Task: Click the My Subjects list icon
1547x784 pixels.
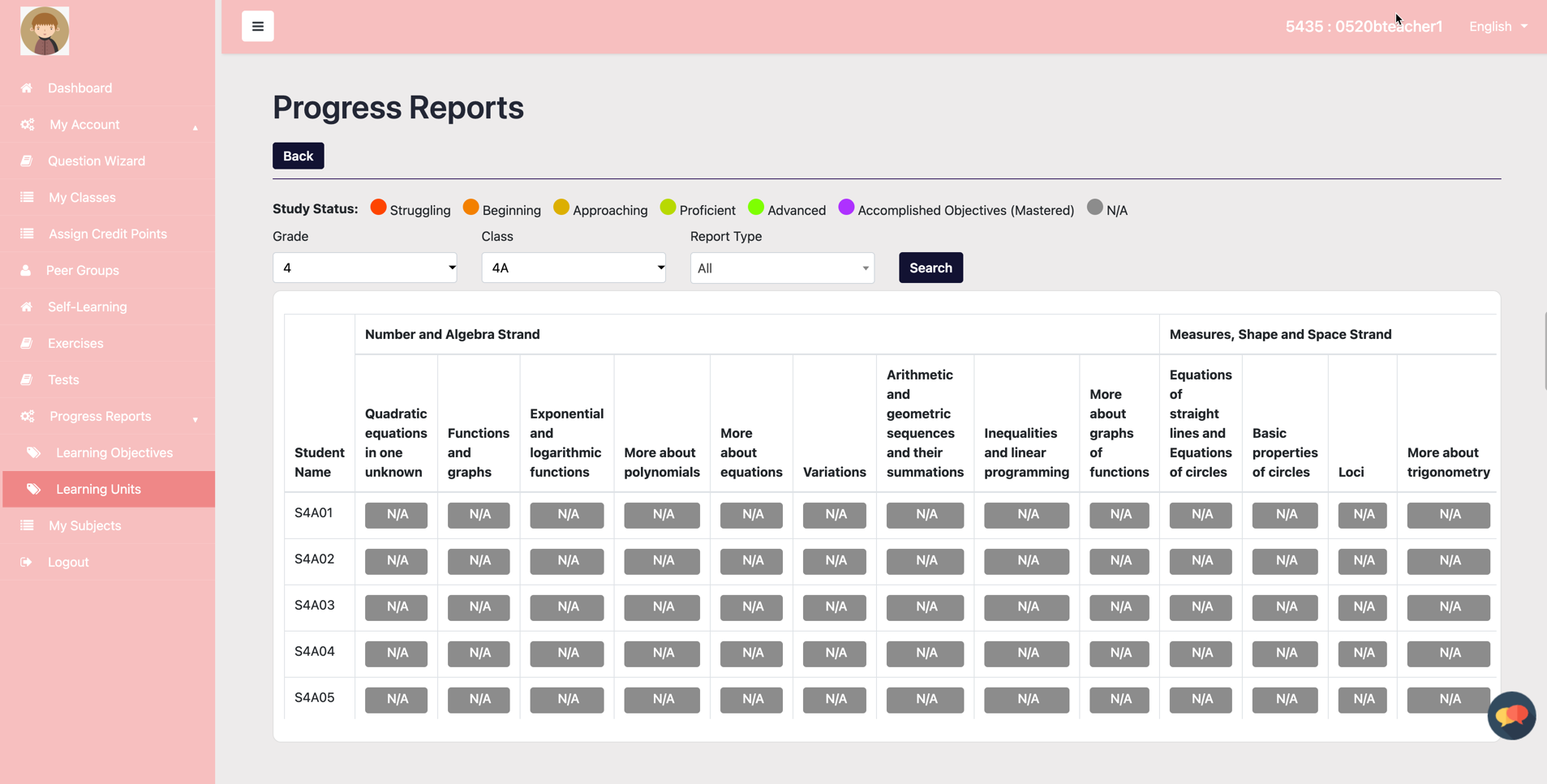Action: (x=27, y=525)
